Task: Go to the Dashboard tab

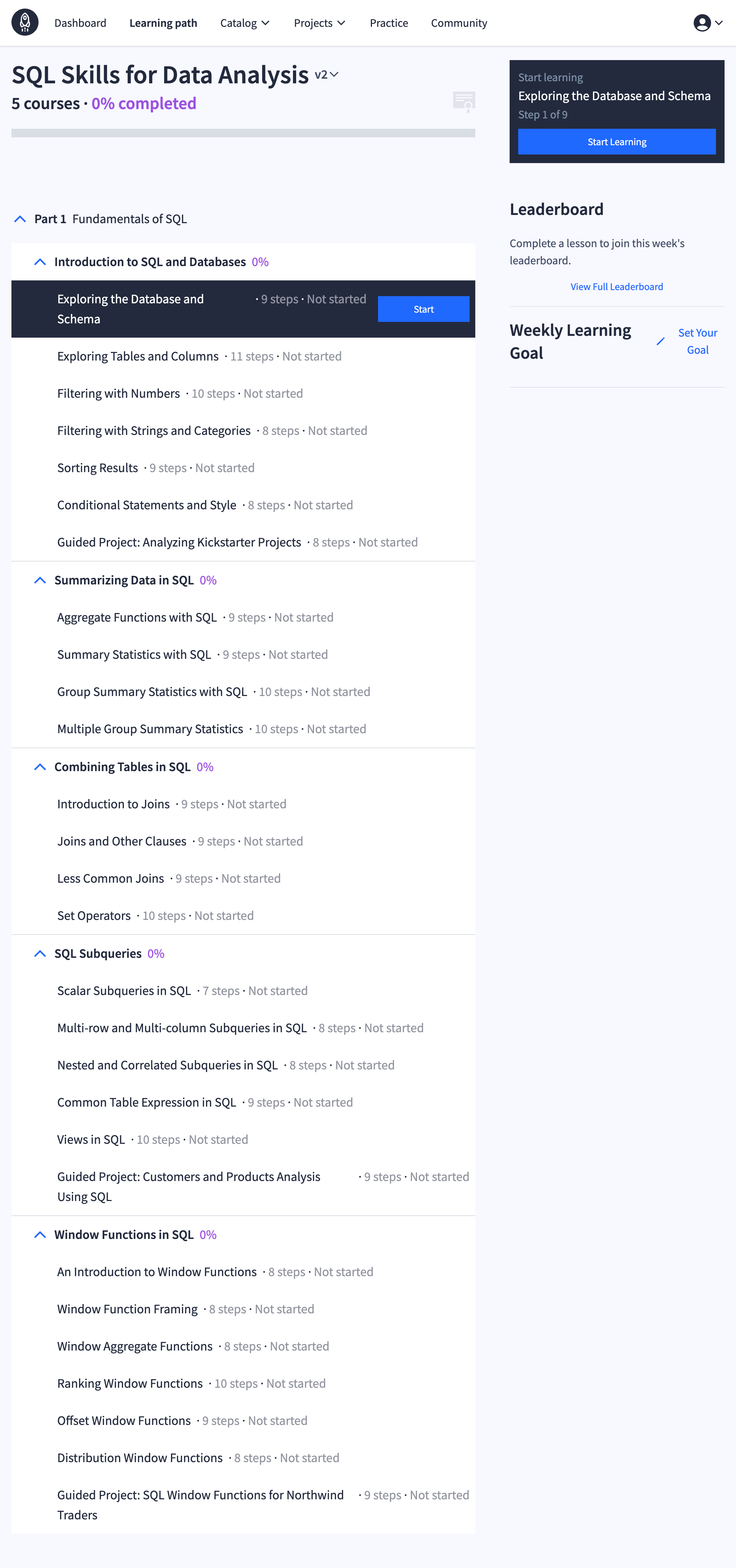Action: (x=80, y=23)
